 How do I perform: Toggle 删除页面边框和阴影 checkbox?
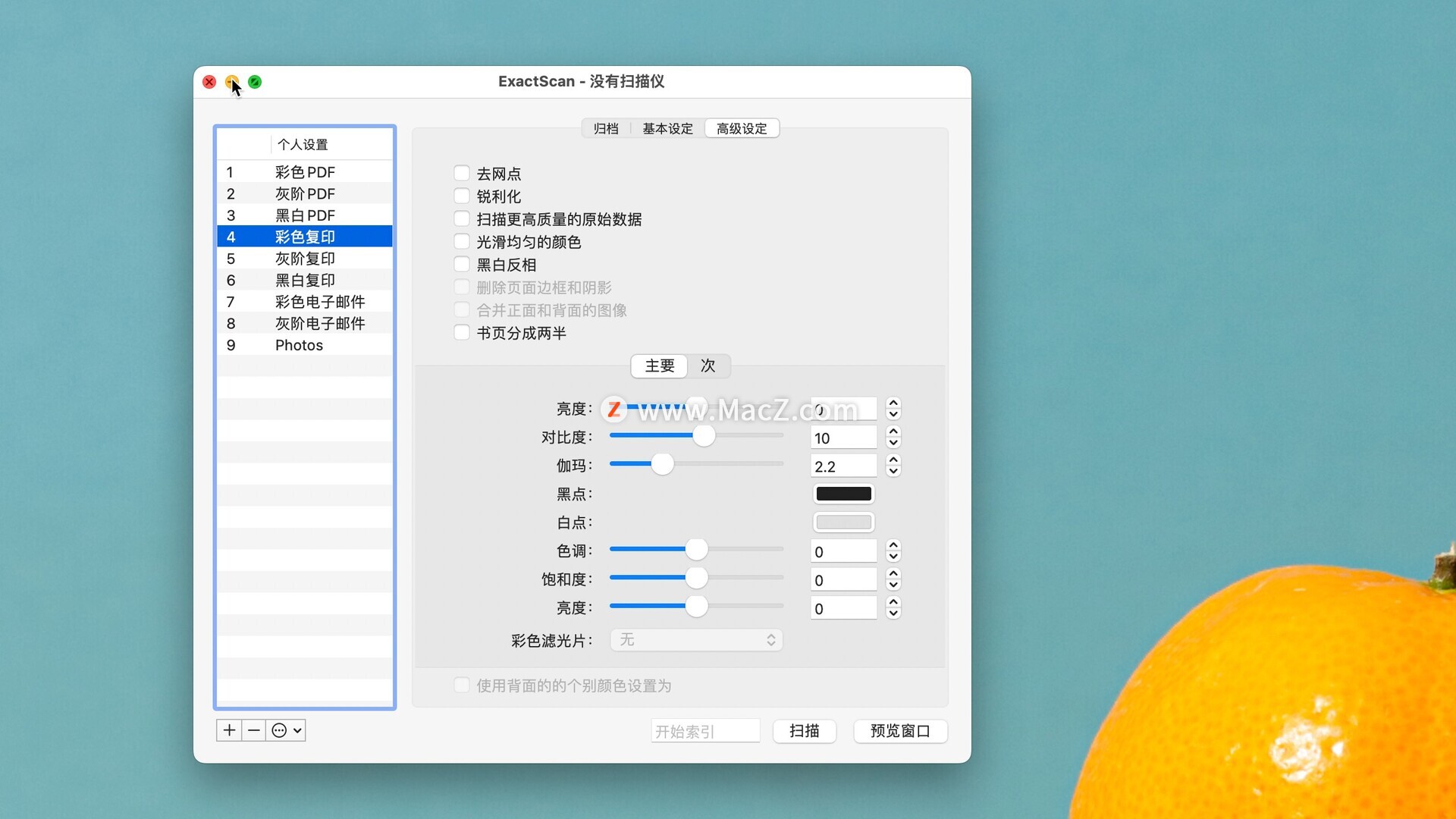point(462,287)
